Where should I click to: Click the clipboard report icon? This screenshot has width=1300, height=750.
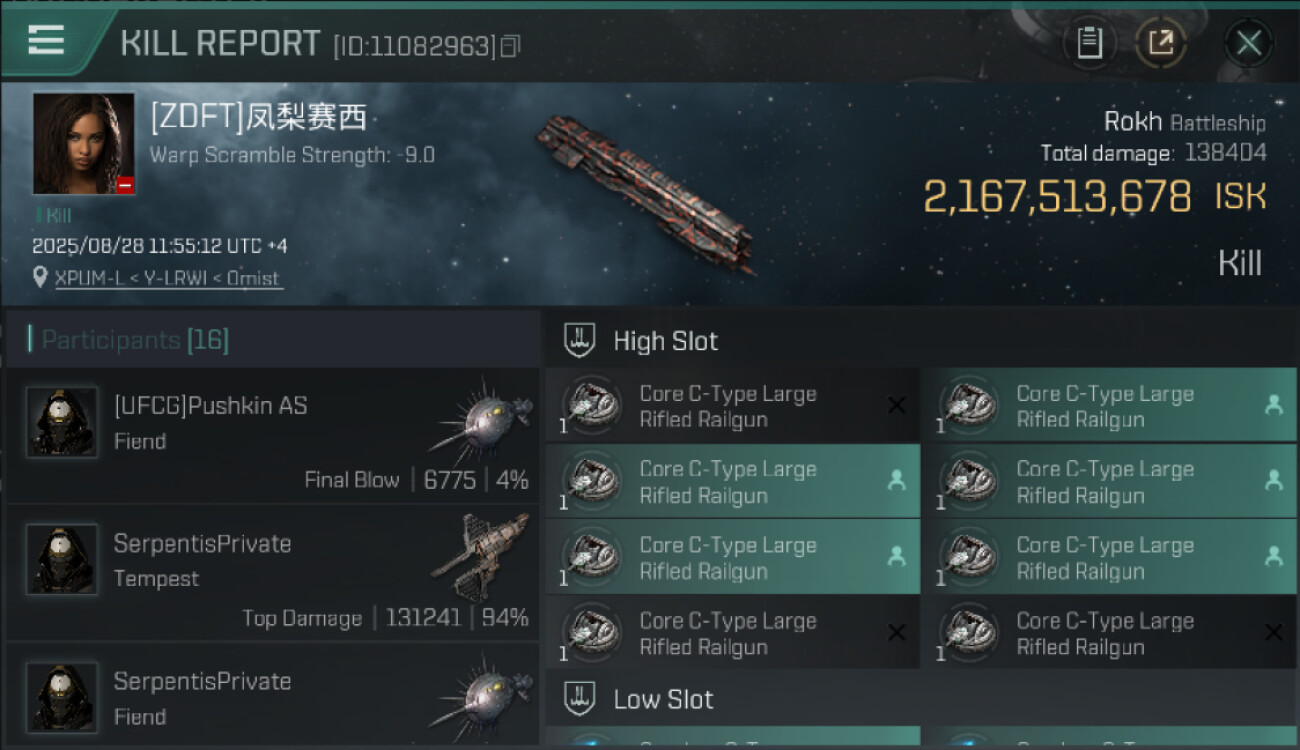[1089, 43]
